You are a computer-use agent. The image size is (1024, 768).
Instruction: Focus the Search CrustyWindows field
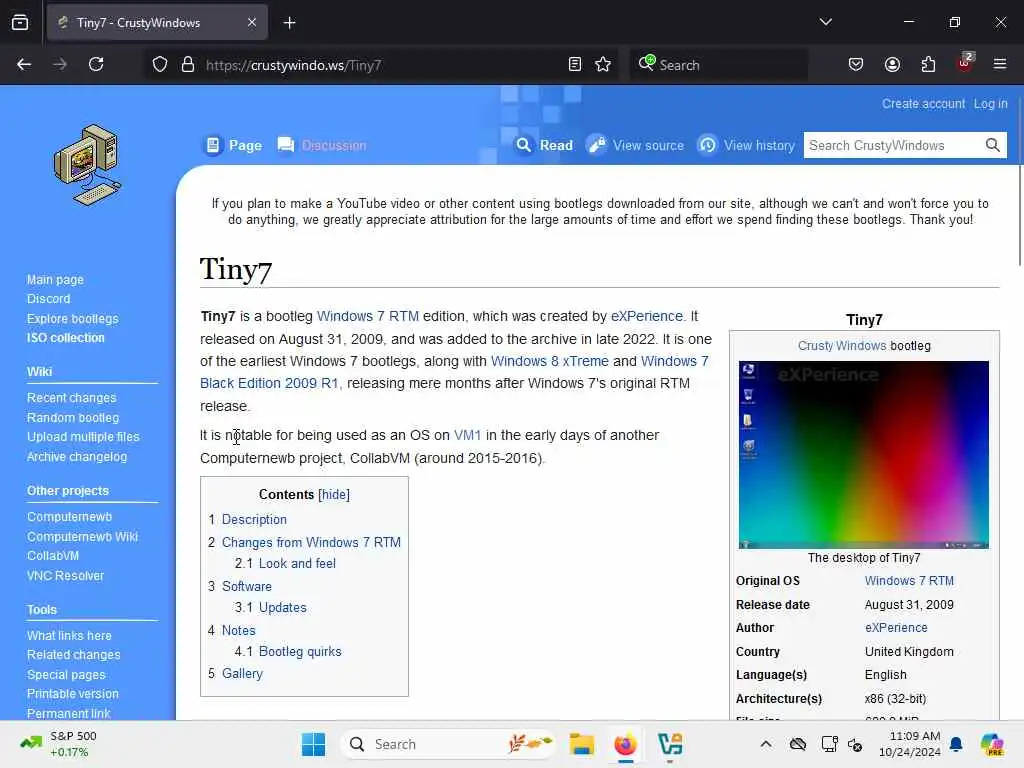(x=893, y=145)
